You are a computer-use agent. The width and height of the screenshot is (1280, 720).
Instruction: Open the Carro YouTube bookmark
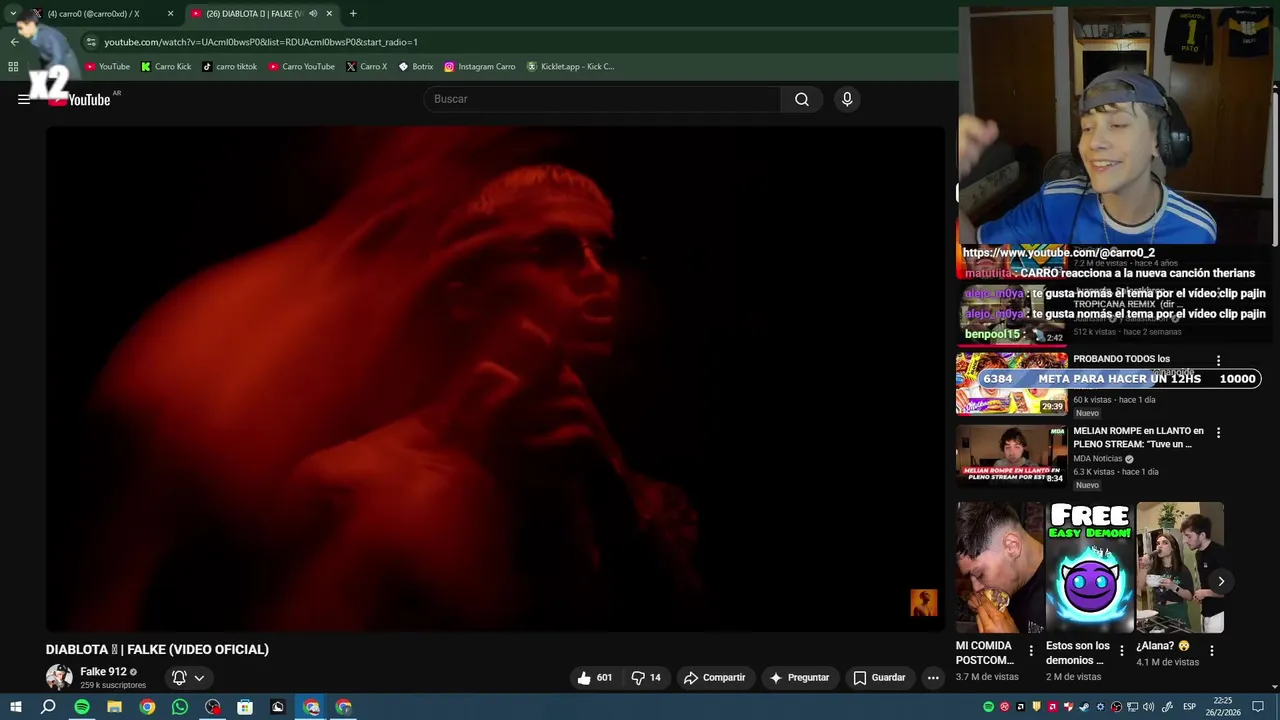click(302, 67)
